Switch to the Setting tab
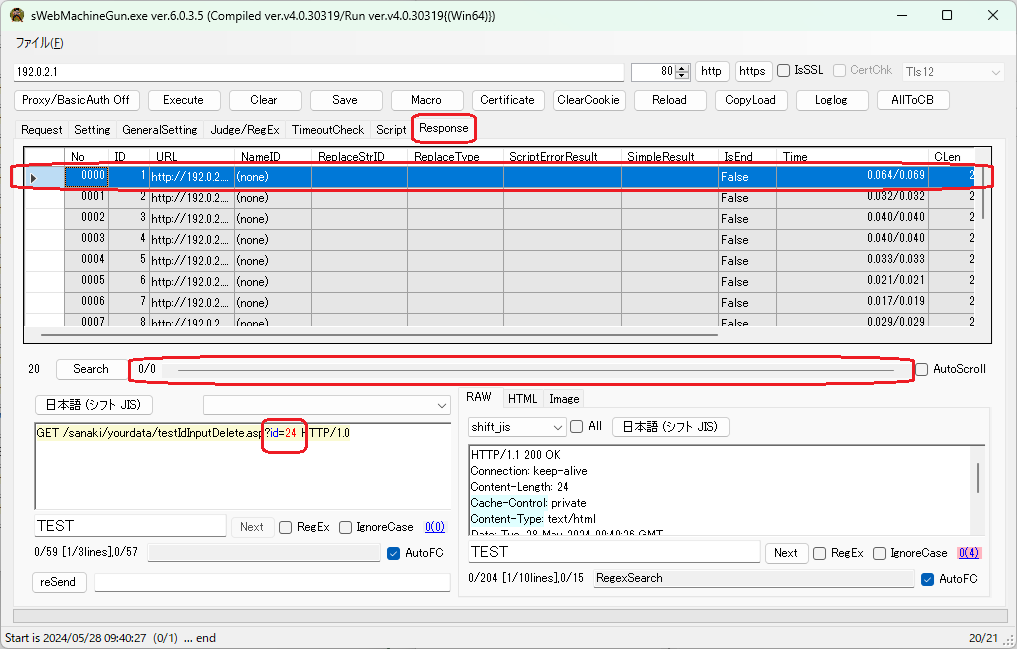Image resolution: width=1017 pixels, height=649 pixels. [92, 130]
